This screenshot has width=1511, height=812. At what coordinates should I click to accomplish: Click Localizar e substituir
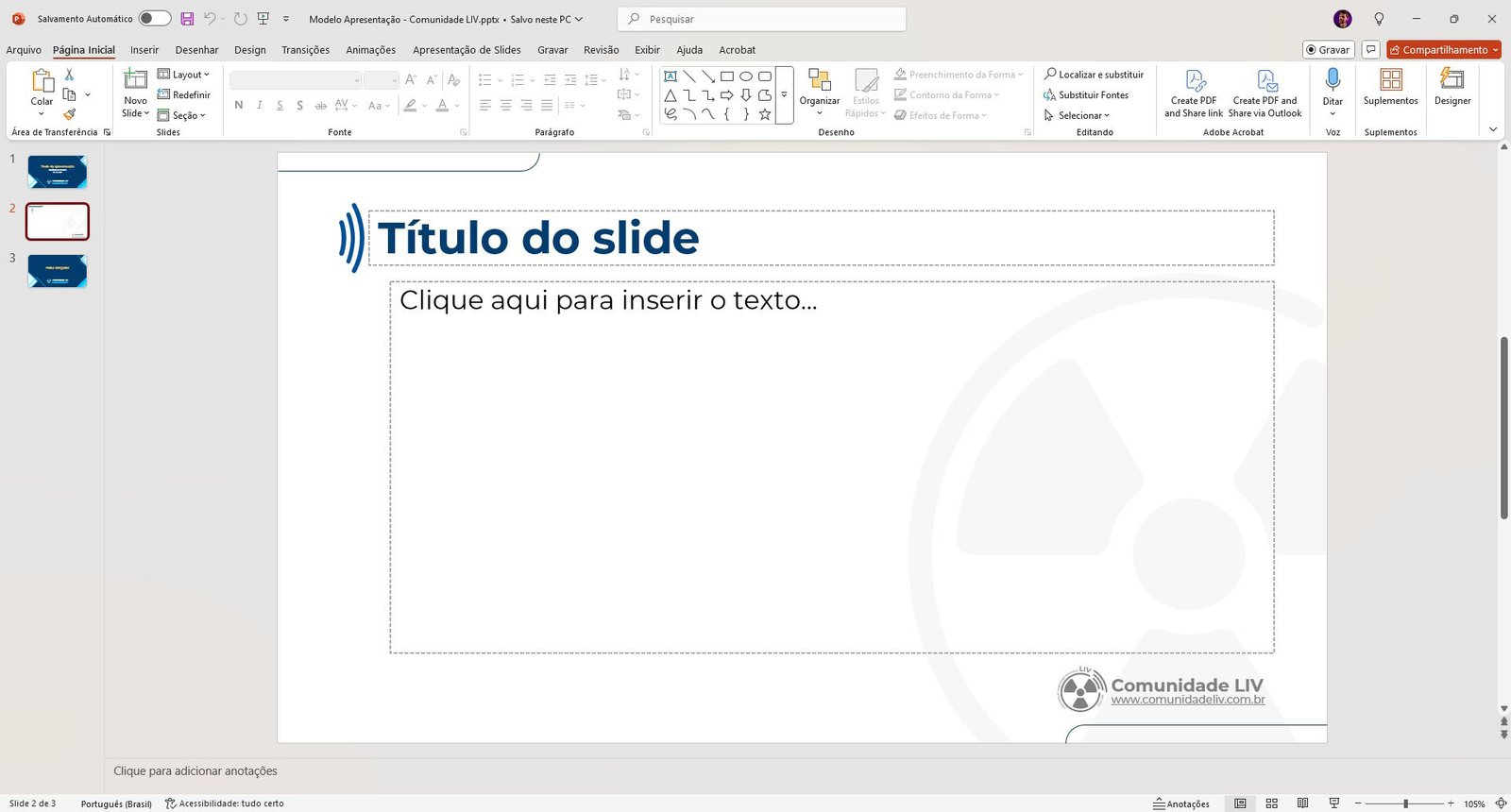pos(1094,75)
